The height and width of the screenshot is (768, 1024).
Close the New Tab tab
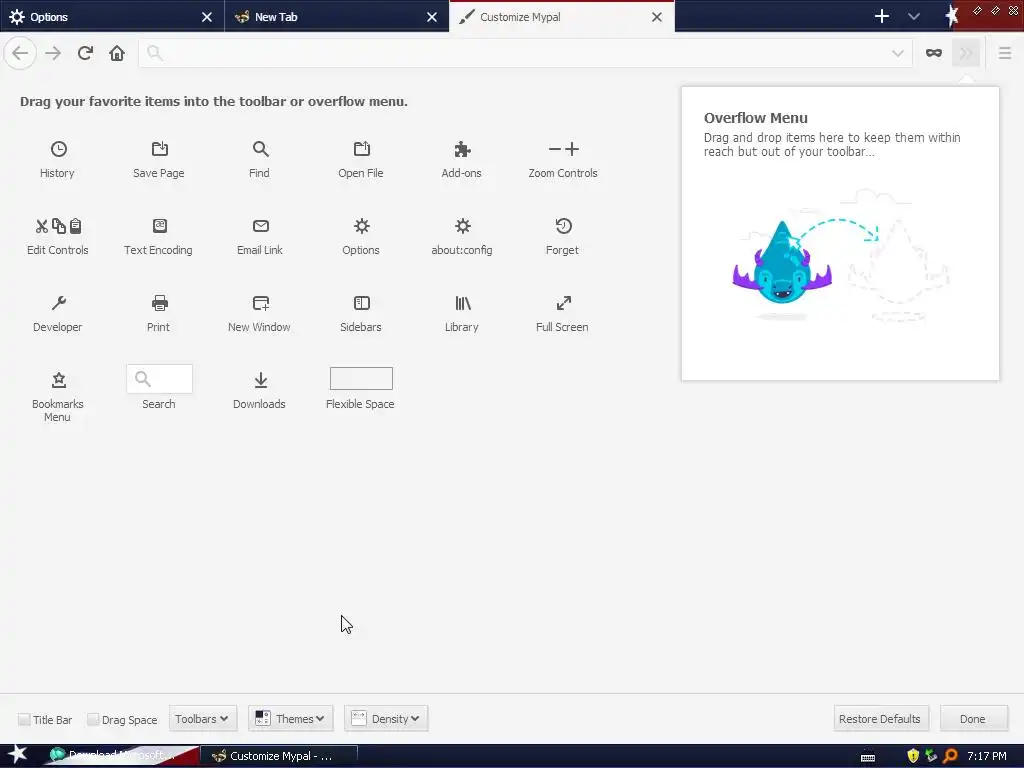(x=432, y=17)
